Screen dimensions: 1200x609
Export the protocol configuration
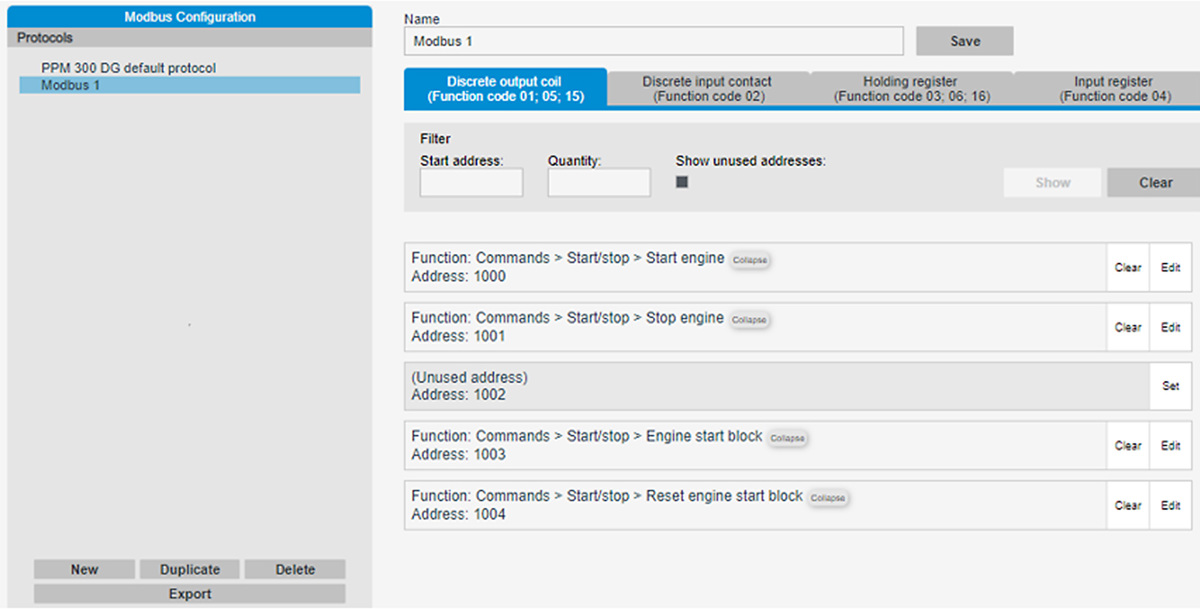pyautogui.click(x=190, y=594)
